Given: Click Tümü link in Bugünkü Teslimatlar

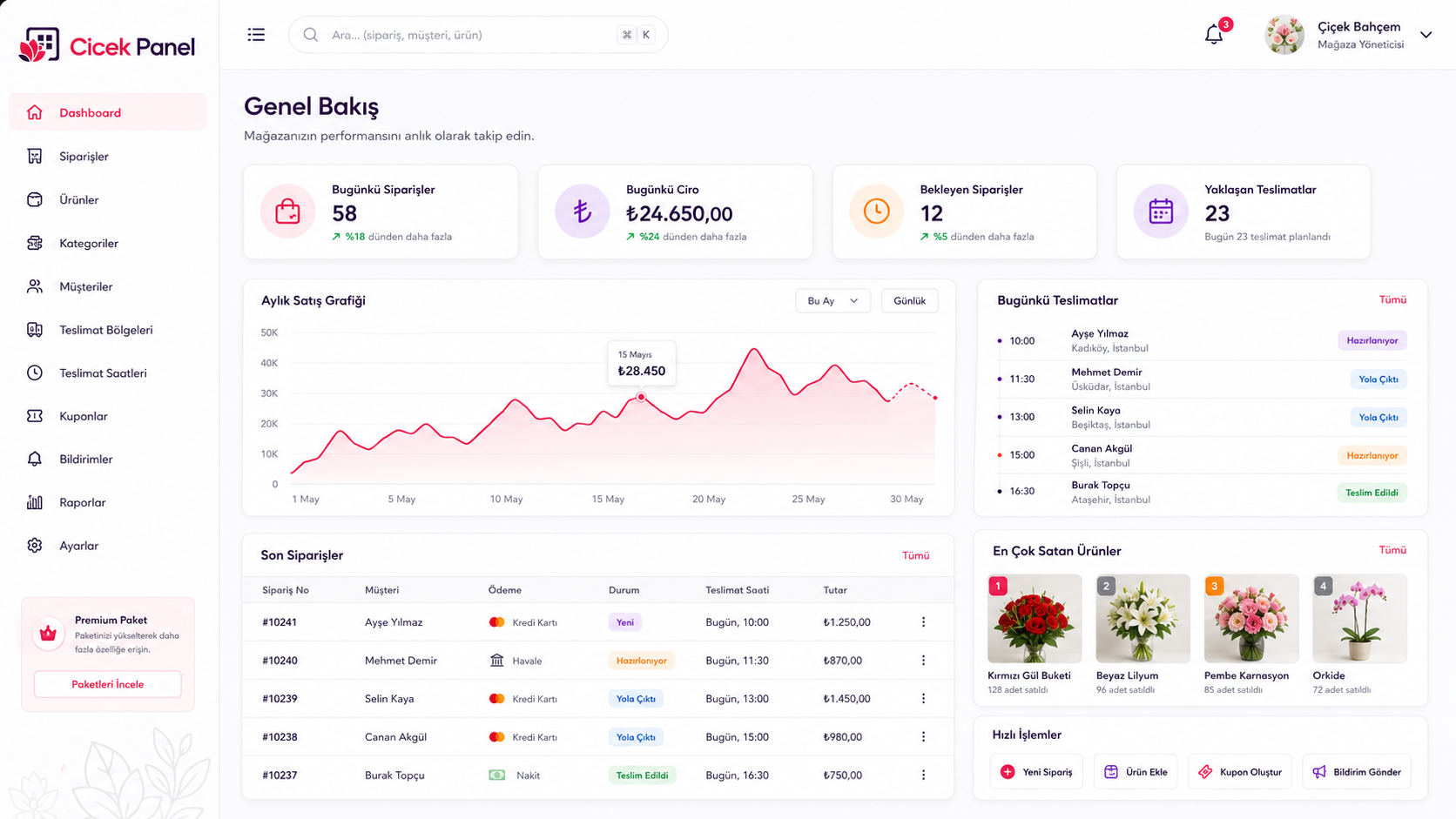Looking at the screenshot, I should (1392, 299).
